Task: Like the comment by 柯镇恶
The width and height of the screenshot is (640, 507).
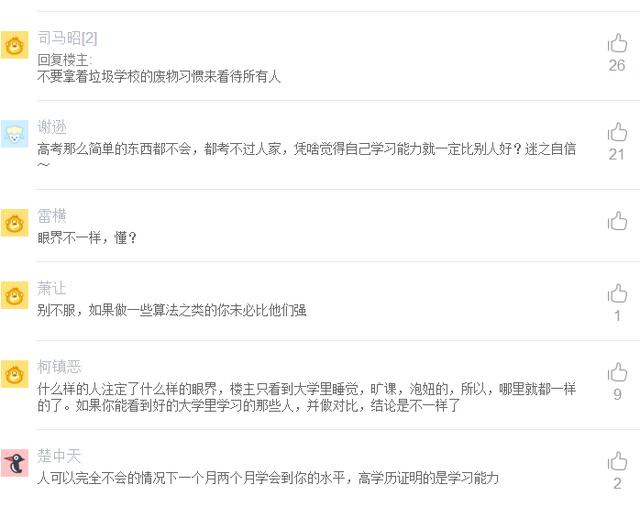Action: click(x=617, y=372)
